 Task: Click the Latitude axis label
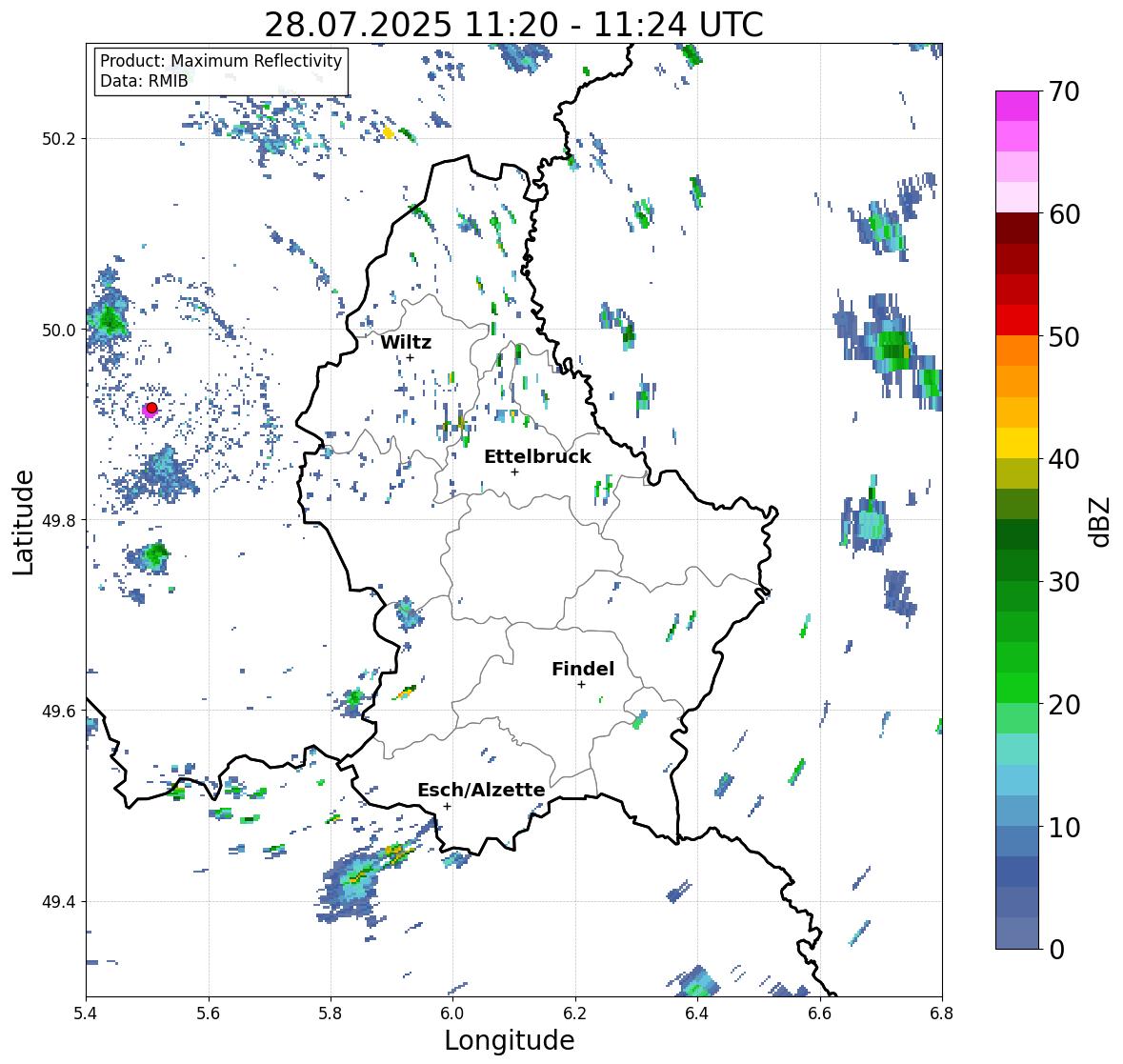23,522
